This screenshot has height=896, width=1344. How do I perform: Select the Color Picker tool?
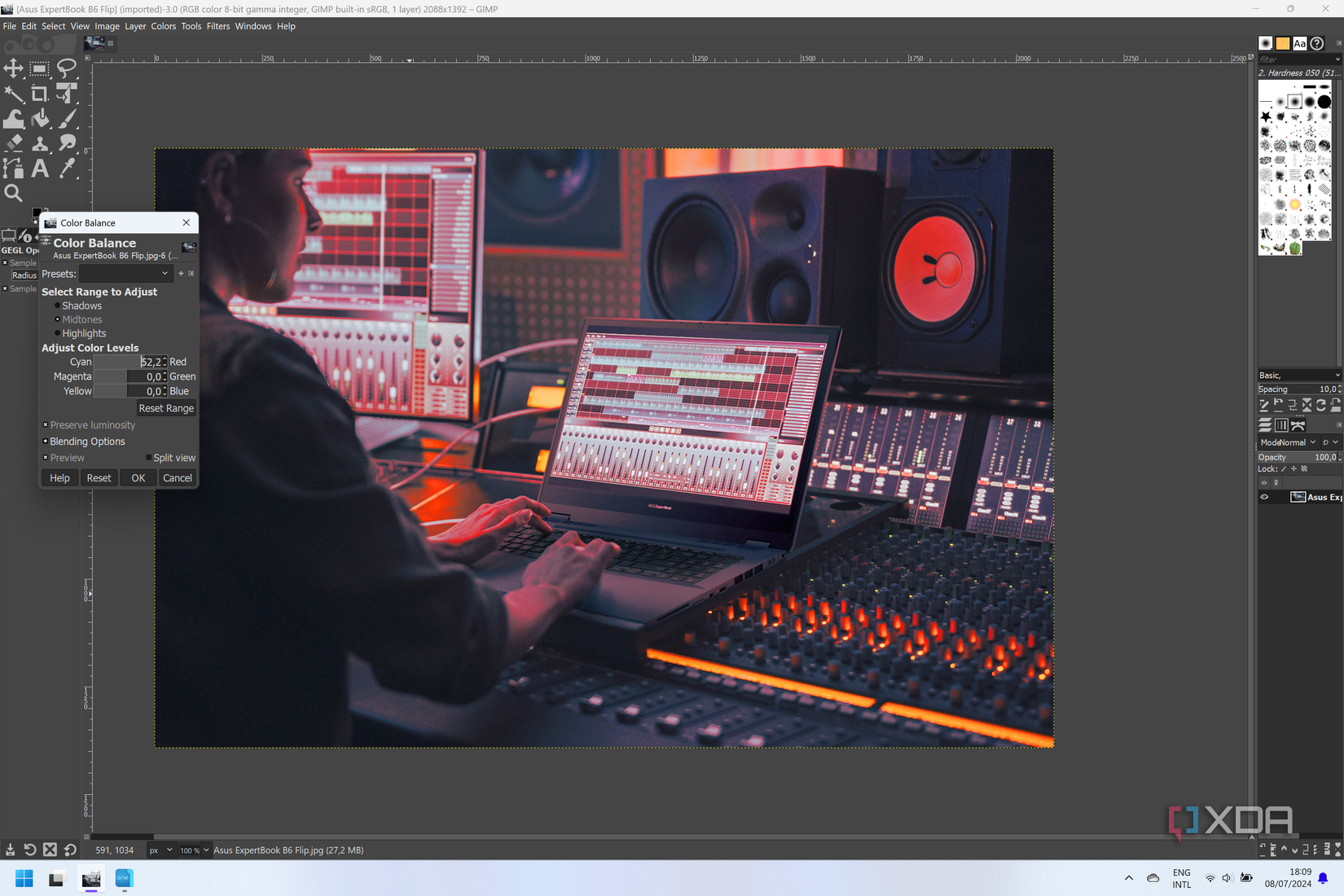pos(68,169)
